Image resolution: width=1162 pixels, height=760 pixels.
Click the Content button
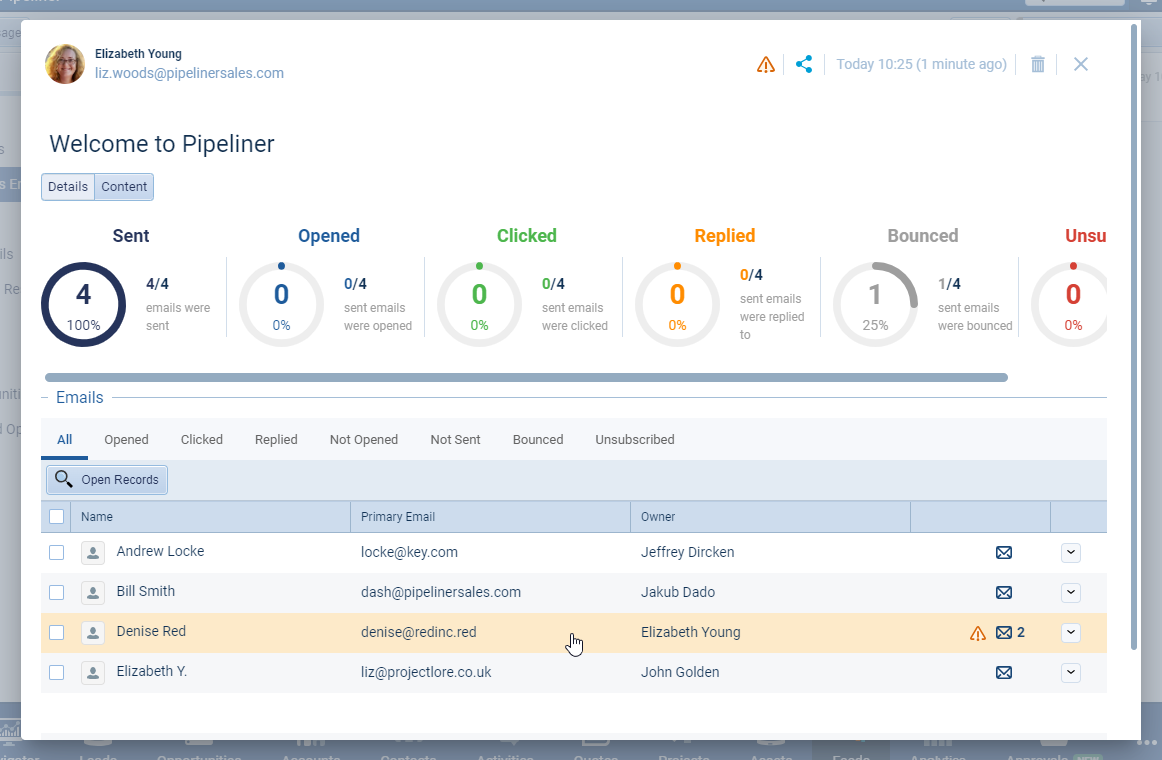click(x=124, y=187)
